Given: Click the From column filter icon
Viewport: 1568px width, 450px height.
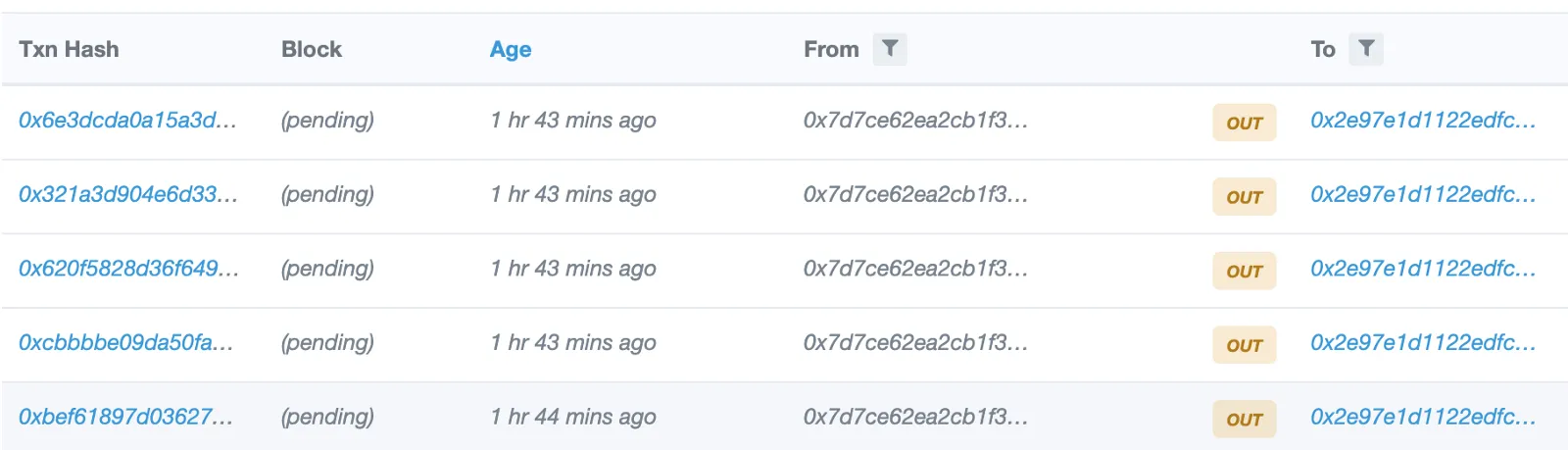Looking at the screenshot, I should [889, 49].
